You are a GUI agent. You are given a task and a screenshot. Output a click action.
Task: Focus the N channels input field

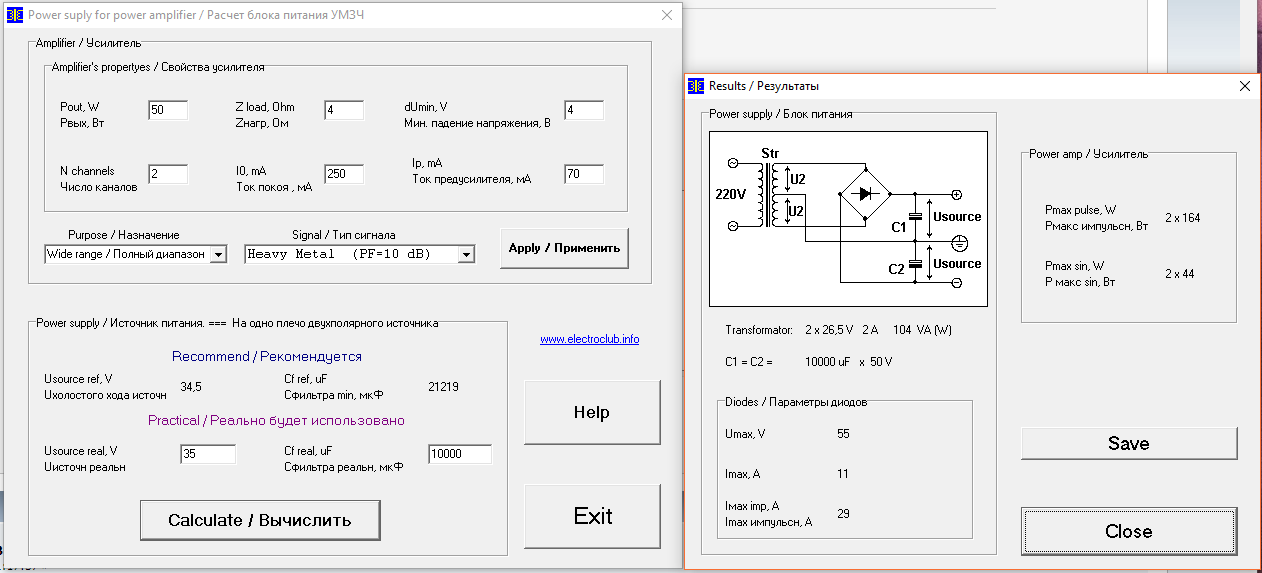coord(168,174)
